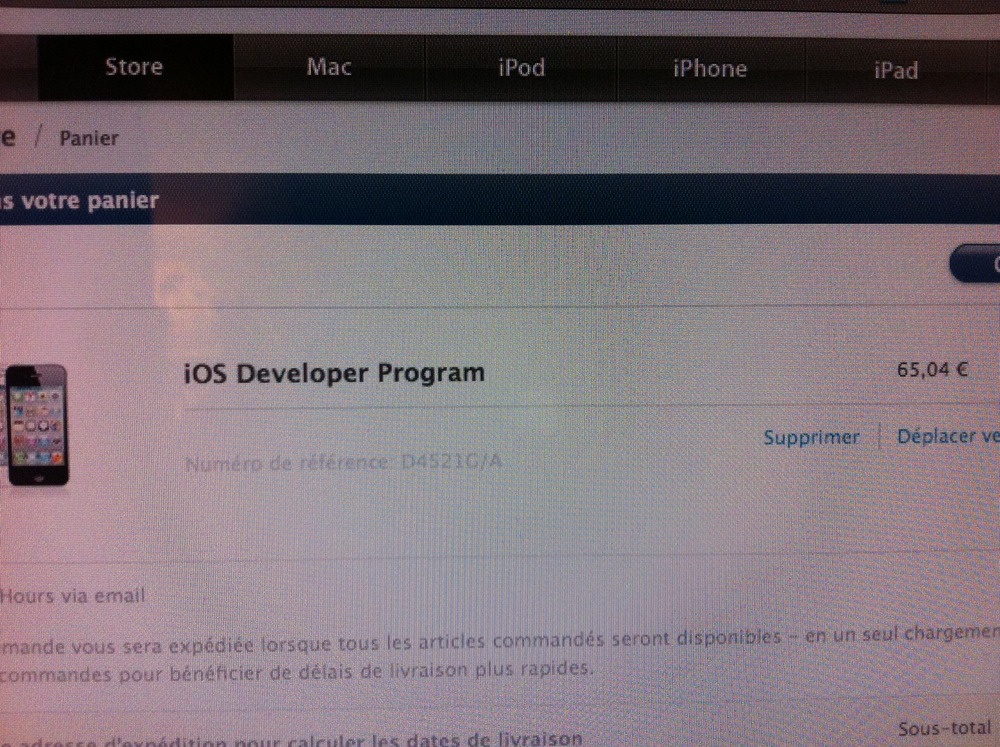1000x747 pixels.
Task: Open the iPad tab
Action: click(x=895, y=71)
